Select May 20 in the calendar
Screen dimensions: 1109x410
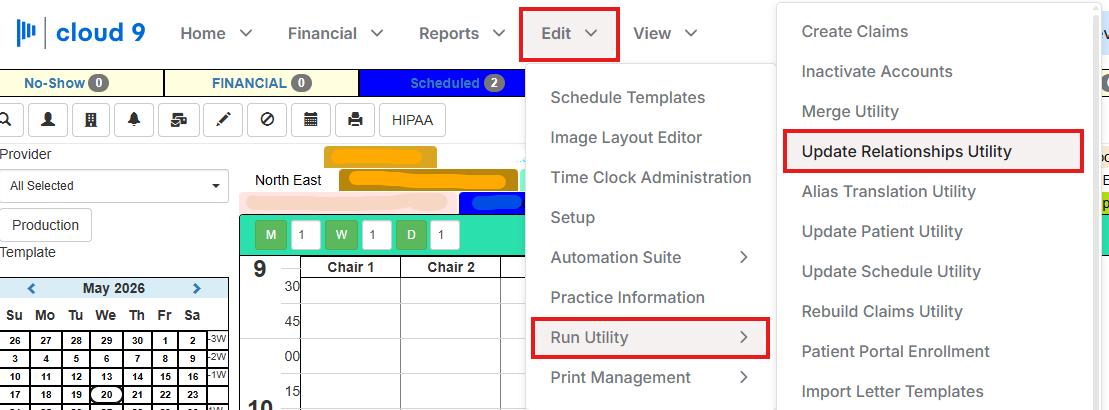107,394
